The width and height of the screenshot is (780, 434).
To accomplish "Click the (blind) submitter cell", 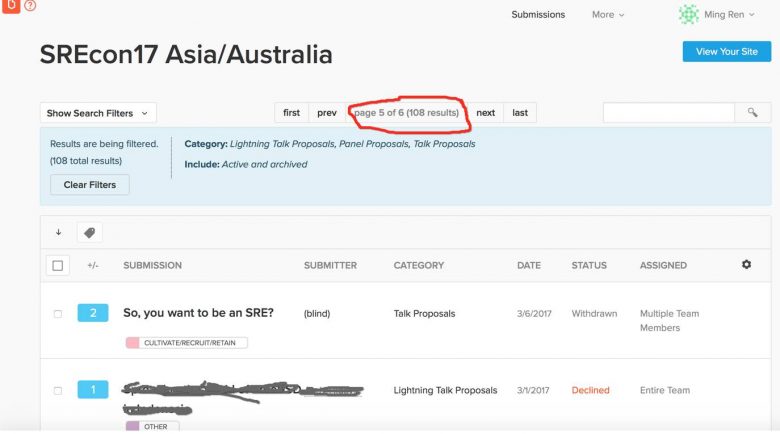I will [317, 314].
